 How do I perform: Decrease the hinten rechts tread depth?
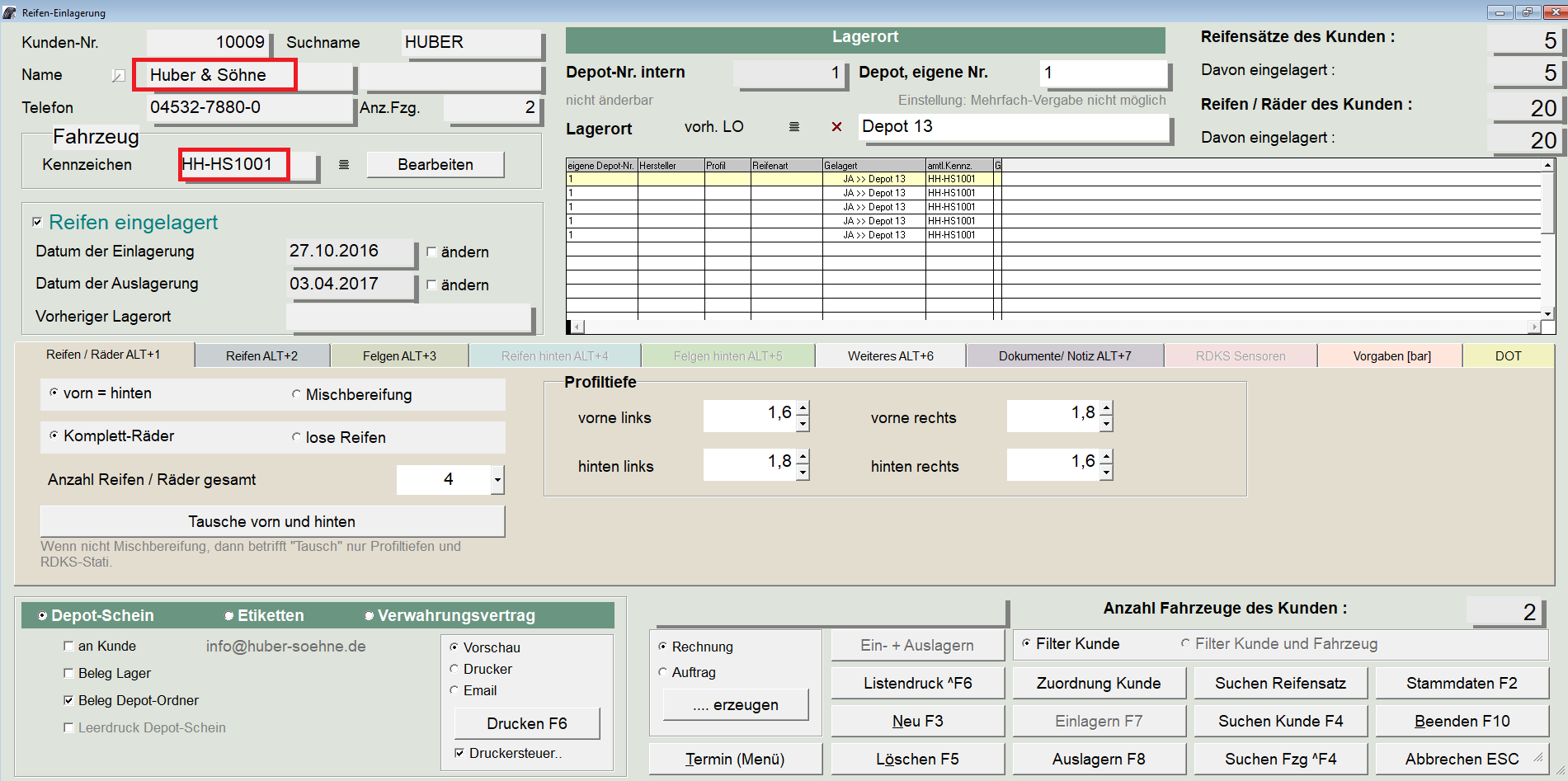1107,472
